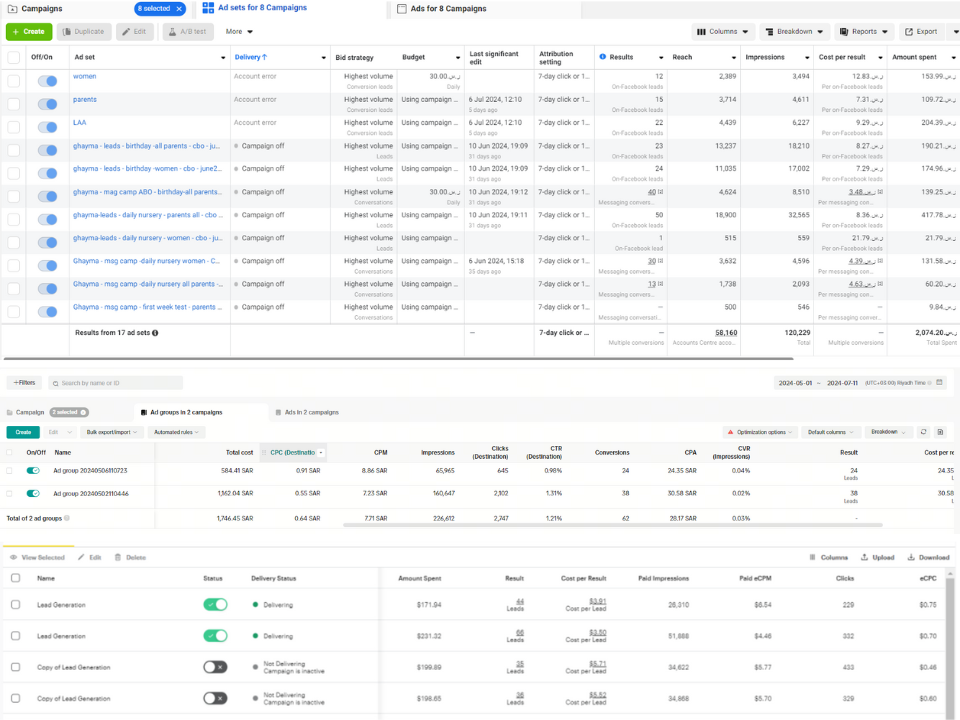Clear the 8 selected campaigns filter
The image size is (960, 720).
(178, 9)
